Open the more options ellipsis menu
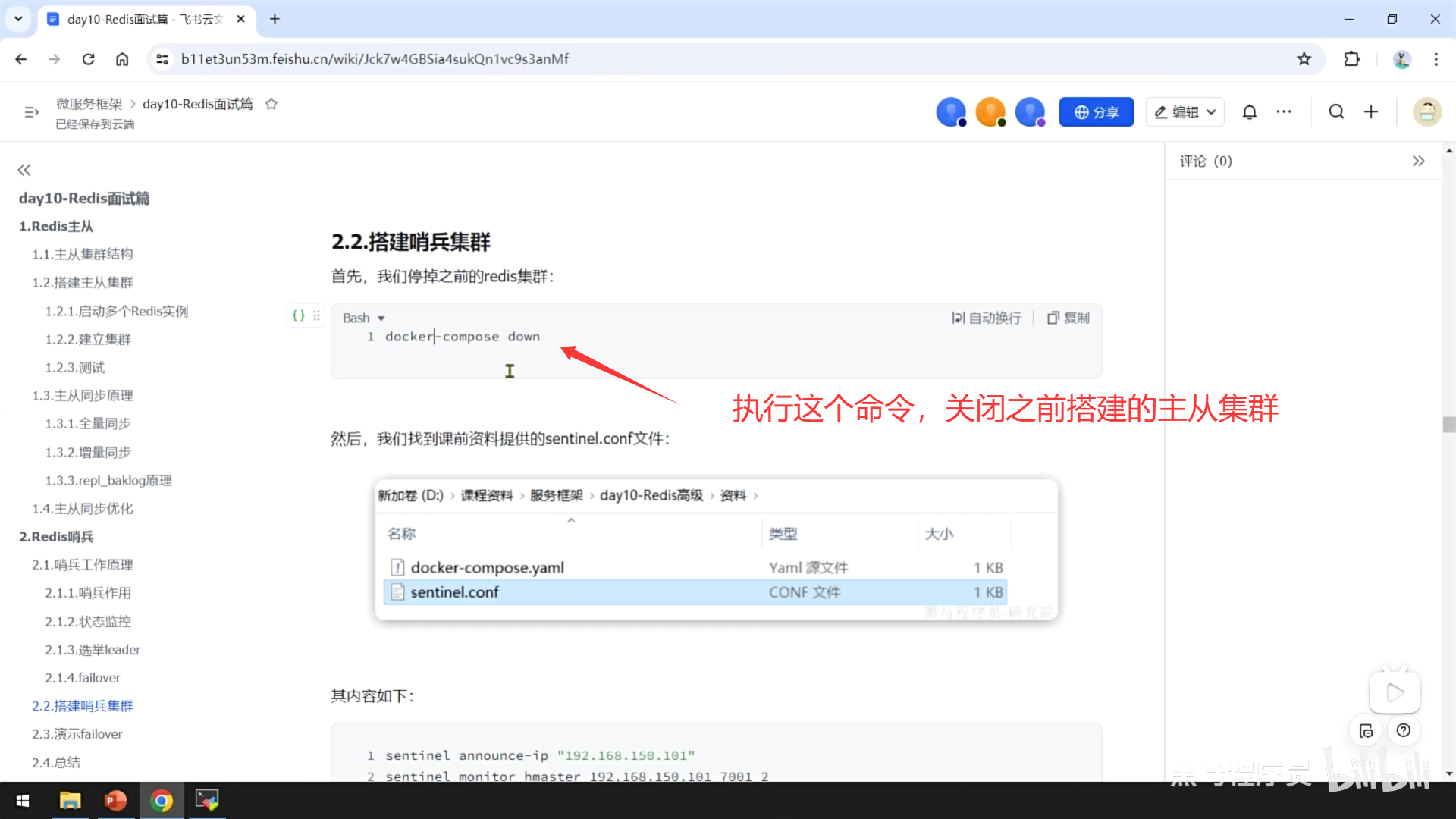 (1284, 112)
